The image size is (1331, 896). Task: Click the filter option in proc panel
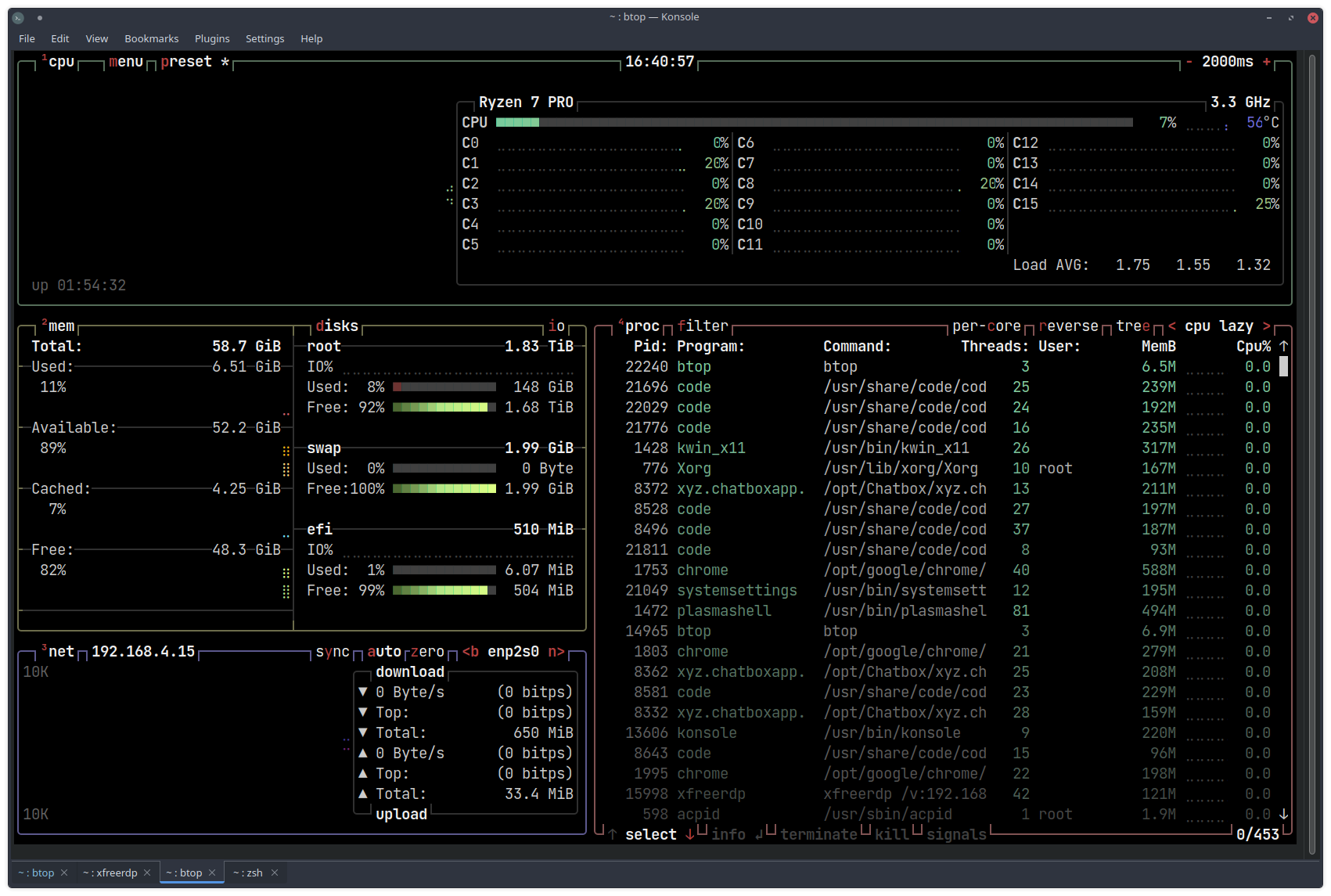(x=703, y=326)
